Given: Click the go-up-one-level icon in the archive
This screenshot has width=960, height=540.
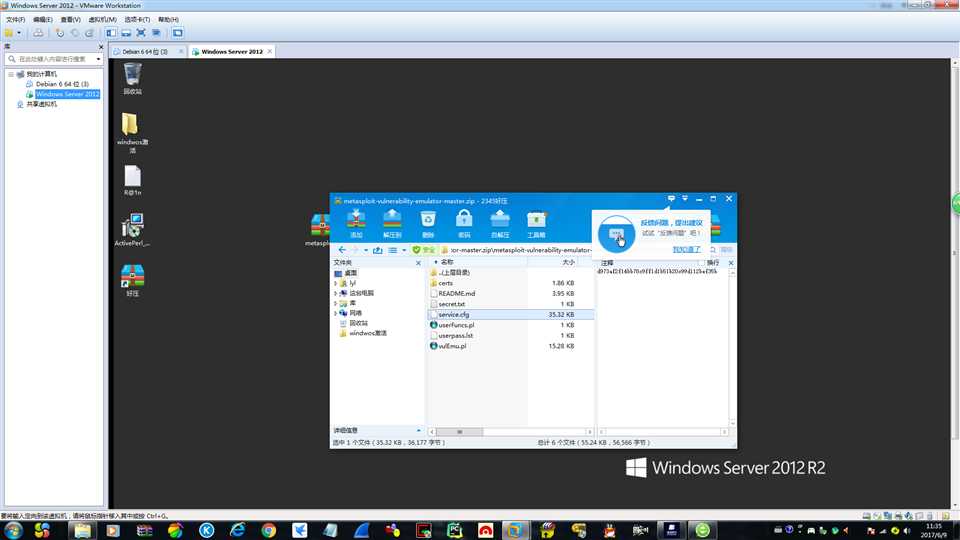Looking at the screenshot, I should click(378, 250).
